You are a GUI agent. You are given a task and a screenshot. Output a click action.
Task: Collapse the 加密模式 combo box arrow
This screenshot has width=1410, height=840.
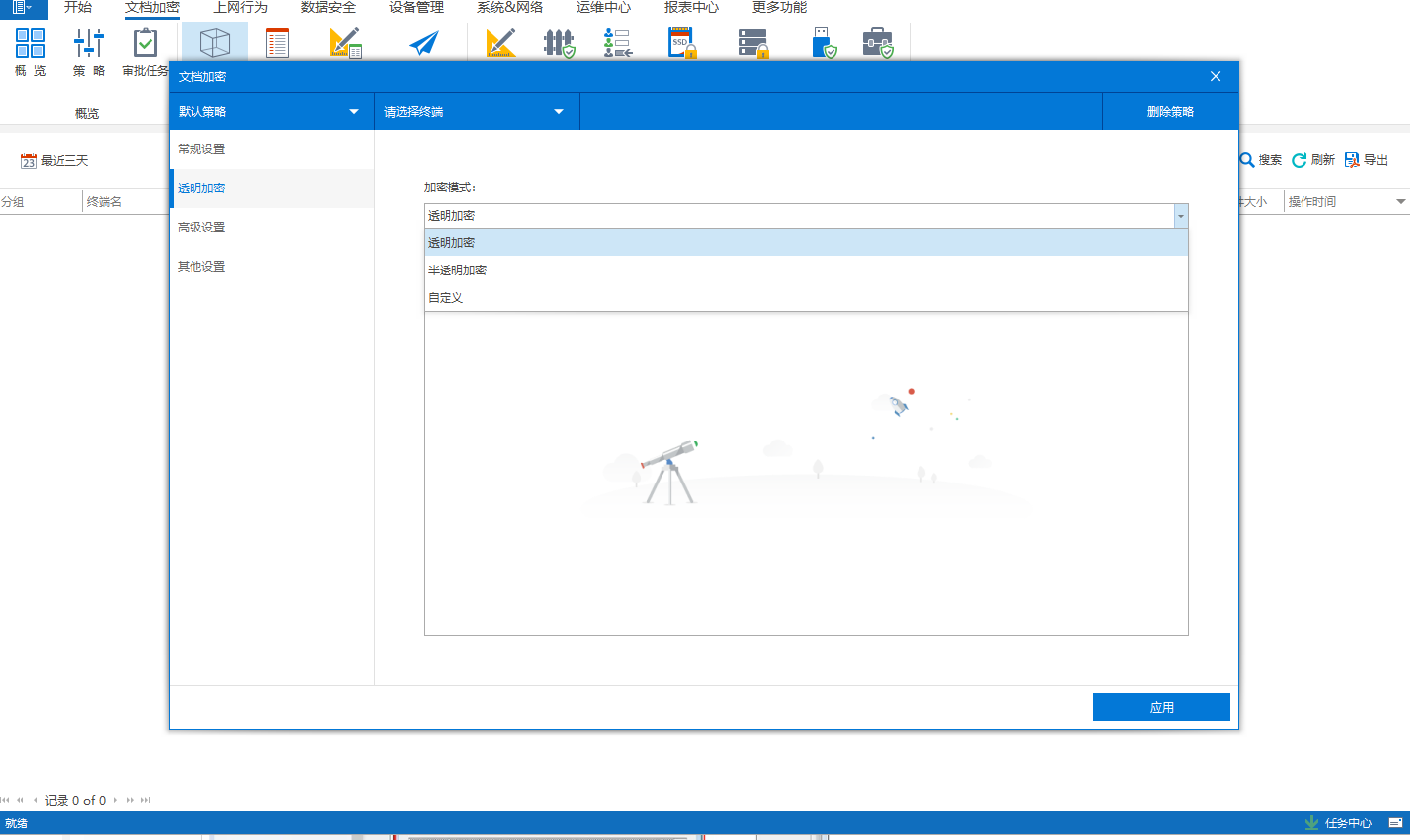pyautogui.click(x=1180, y=216)
